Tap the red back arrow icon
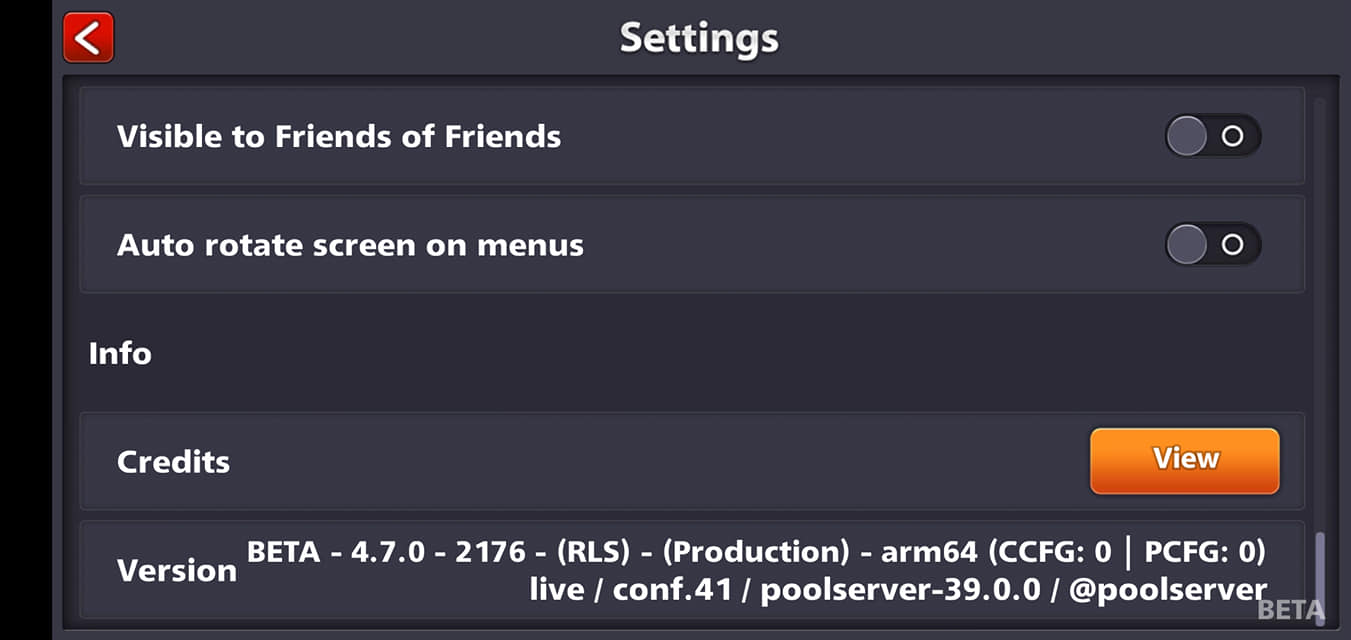The image size is (1351, 640). (x=88, y=38)
